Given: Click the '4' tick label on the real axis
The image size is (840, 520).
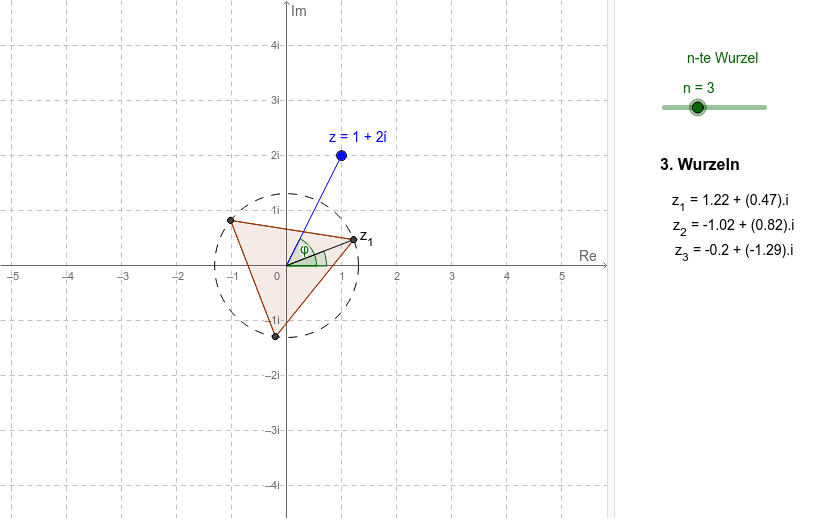Looking at the screenshot, I should point(507,276).
